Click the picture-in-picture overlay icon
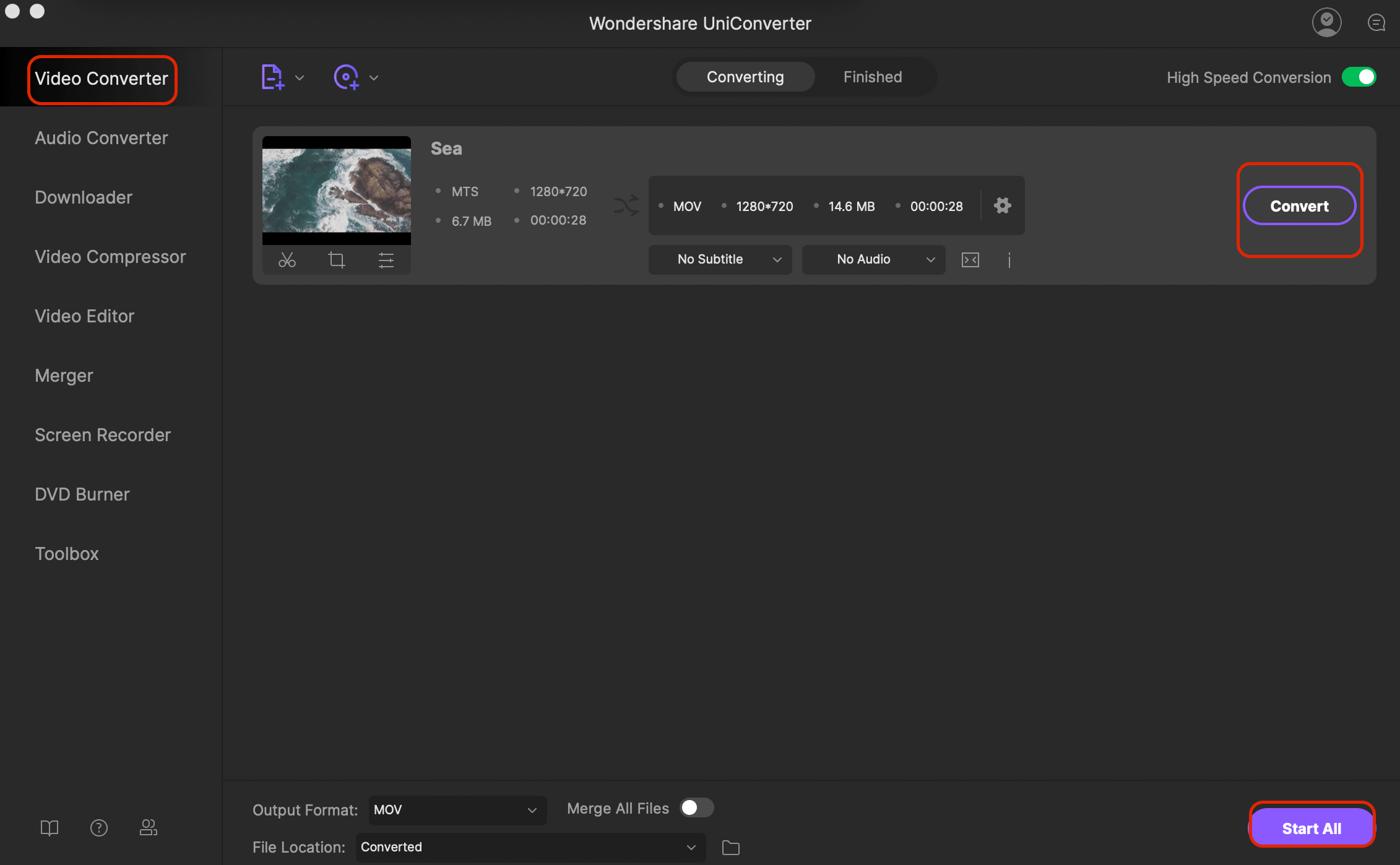Image resolution: width=1400 pixels, height=865 pixels. tap(969, 258)
